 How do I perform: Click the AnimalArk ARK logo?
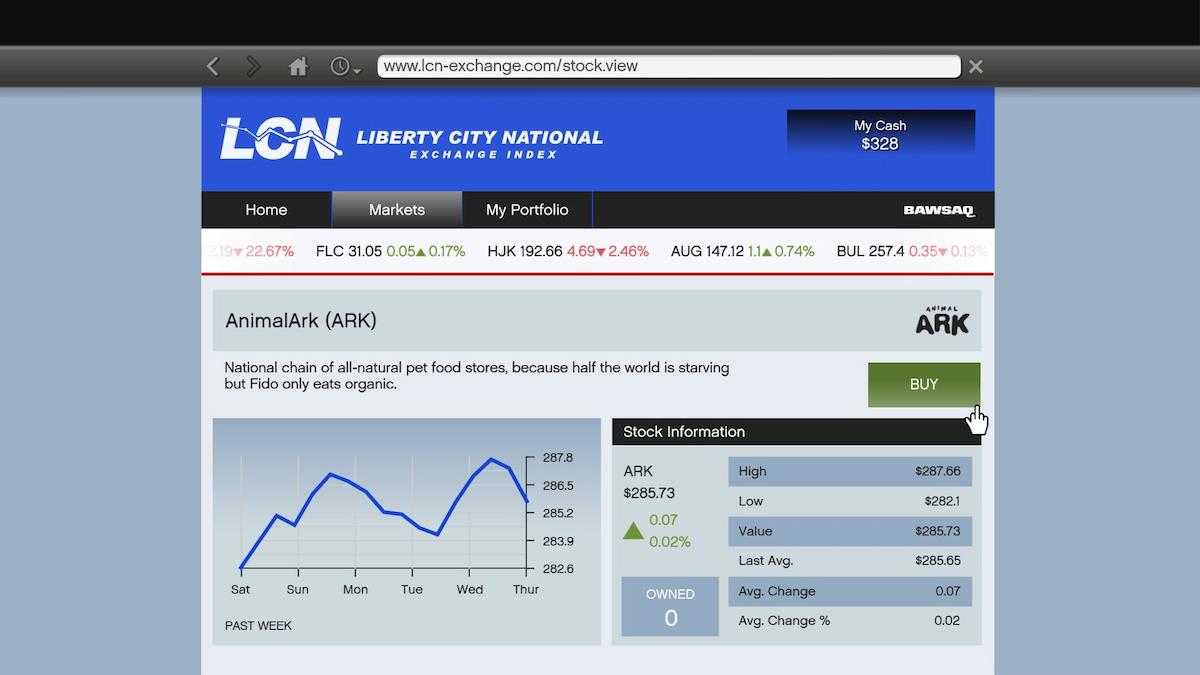point(942,321)
